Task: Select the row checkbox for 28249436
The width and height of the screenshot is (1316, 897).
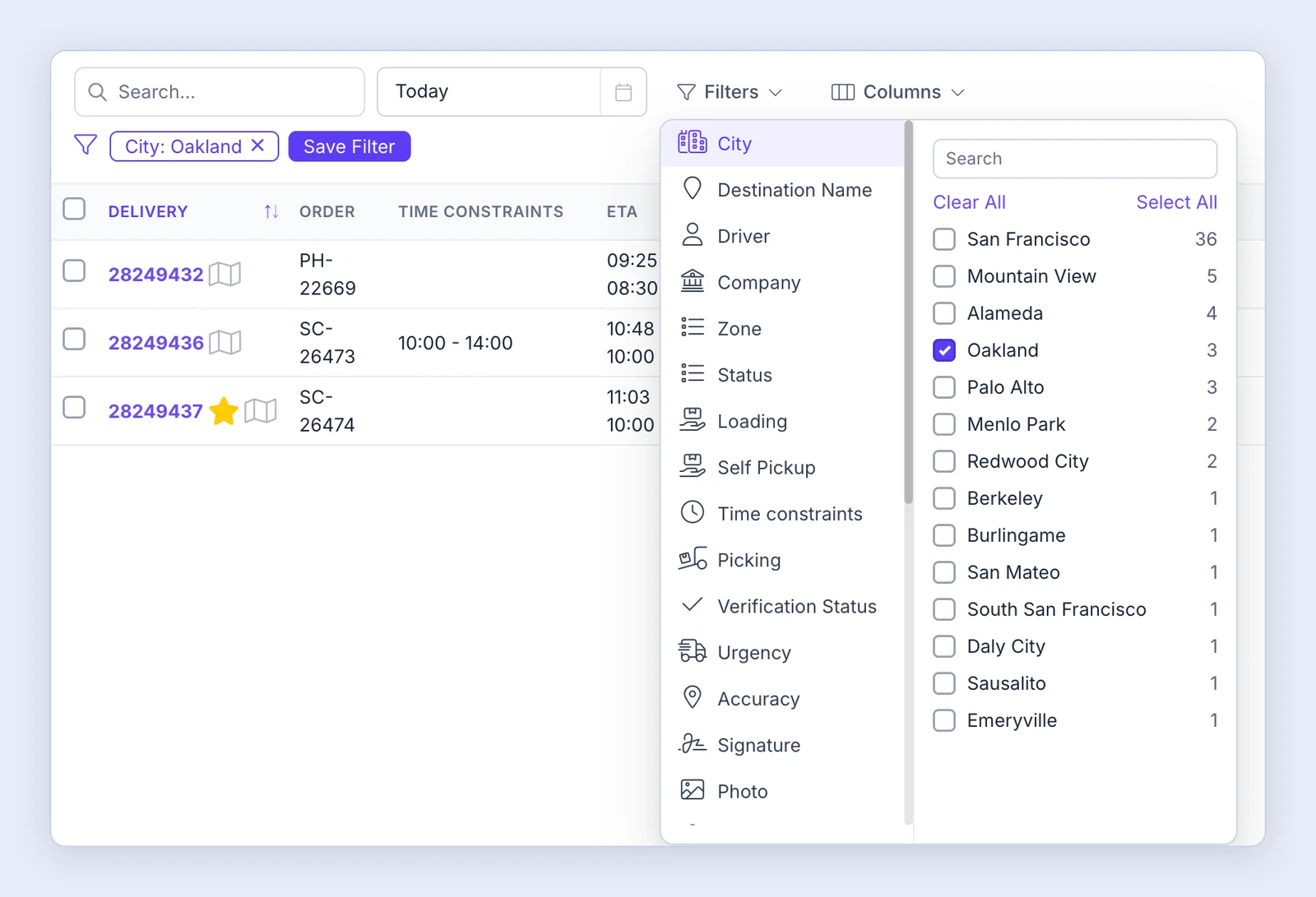Action: pos(74,339)
